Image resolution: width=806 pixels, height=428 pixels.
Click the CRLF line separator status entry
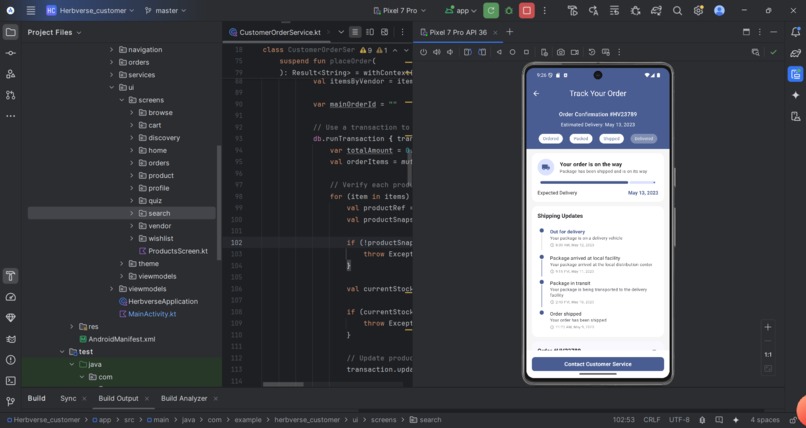[651, 420]
